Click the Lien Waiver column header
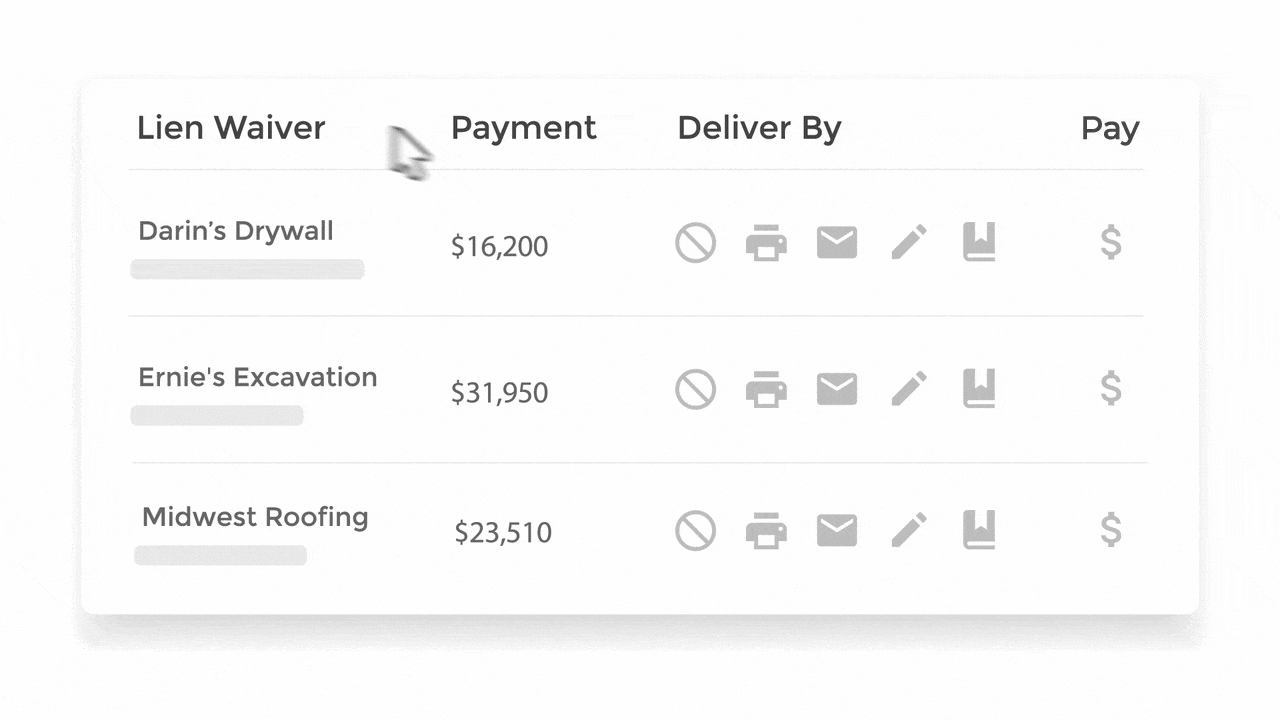 (231, 128)
